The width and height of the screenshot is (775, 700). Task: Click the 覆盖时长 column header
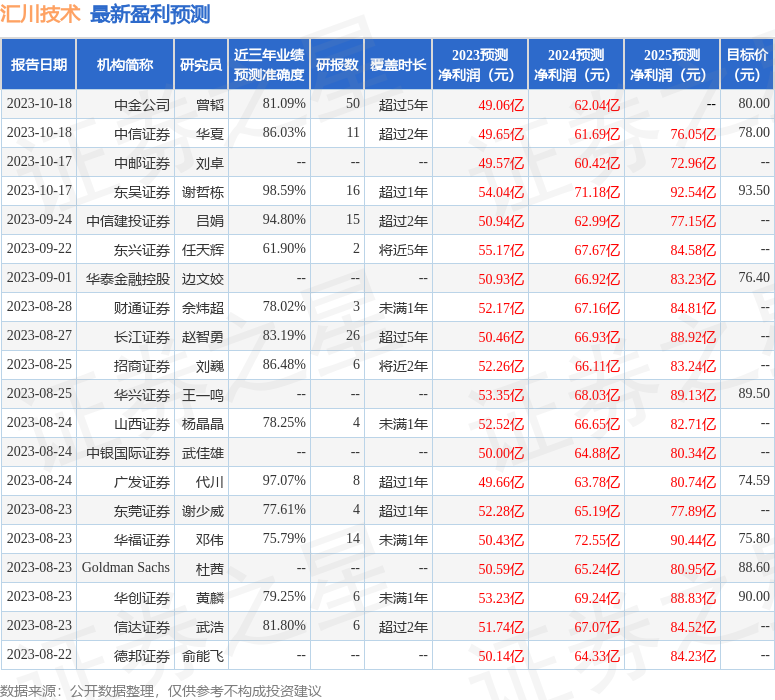pos(398,65)
